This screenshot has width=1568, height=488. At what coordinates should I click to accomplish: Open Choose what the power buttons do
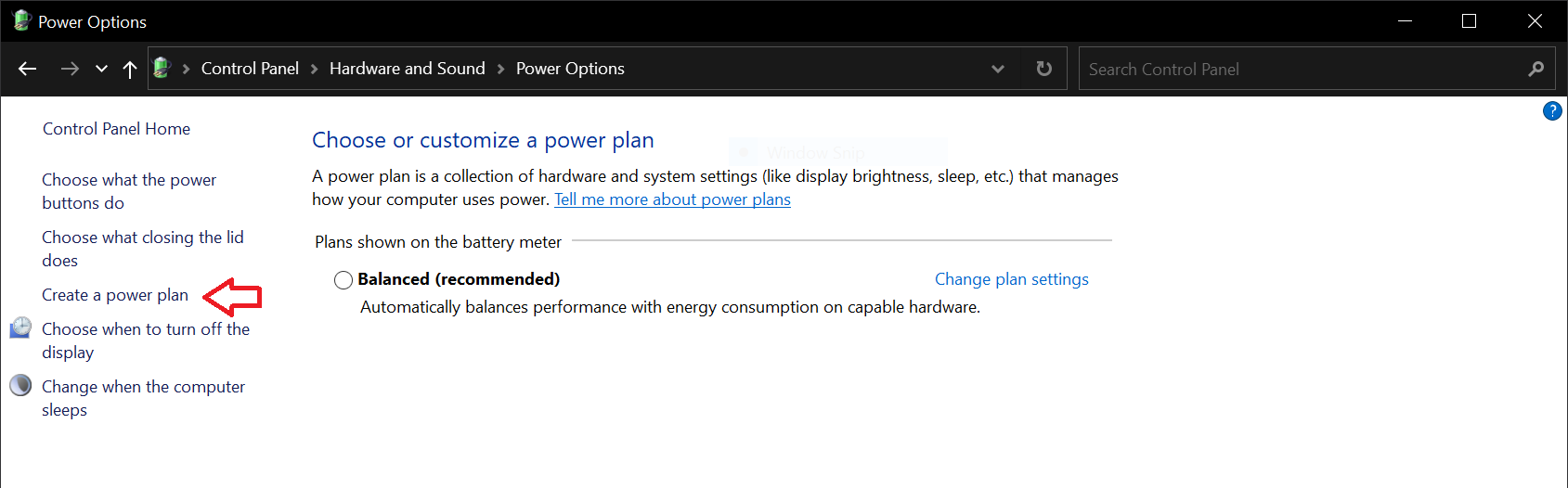tap(129, 191)
